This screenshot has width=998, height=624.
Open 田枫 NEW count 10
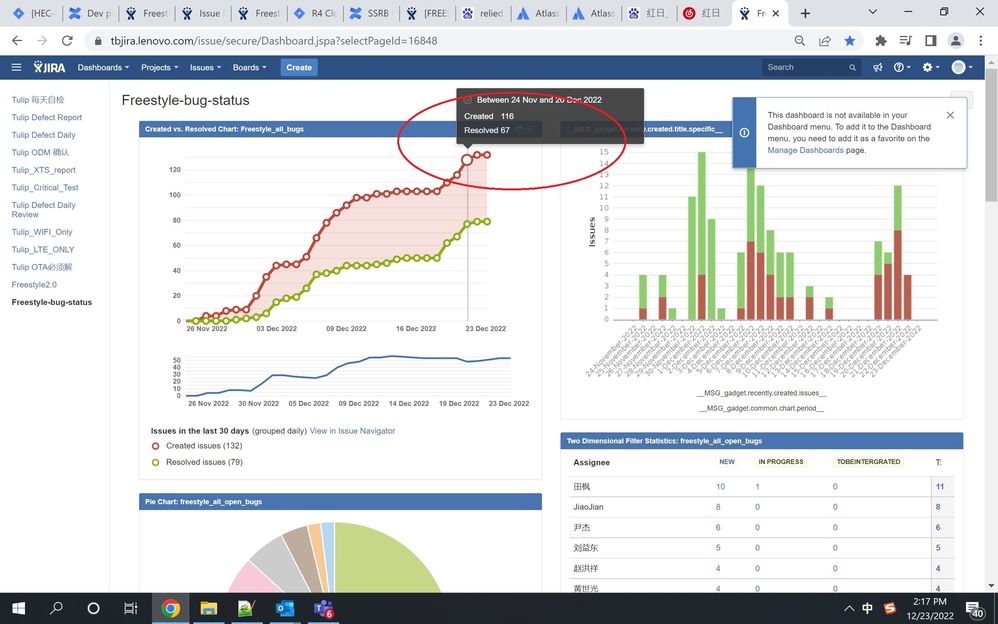coord(720,486)
